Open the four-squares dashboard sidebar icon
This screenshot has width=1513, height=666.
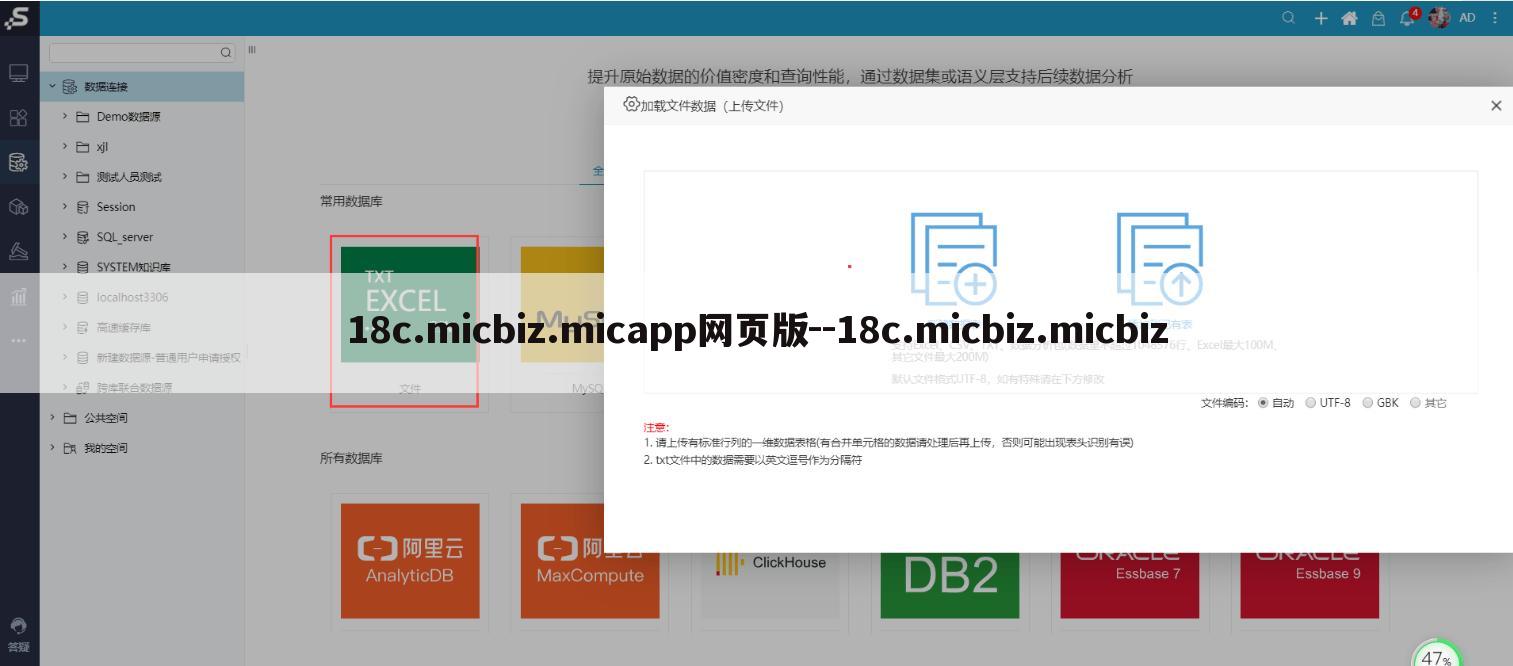[x=18, y=118]
